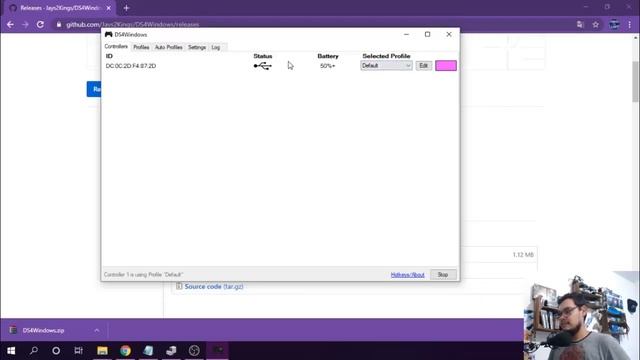The height and width of the screenshot is (360, 640).
Task: Close the Releases browser tab
Action: pos(109,8)
